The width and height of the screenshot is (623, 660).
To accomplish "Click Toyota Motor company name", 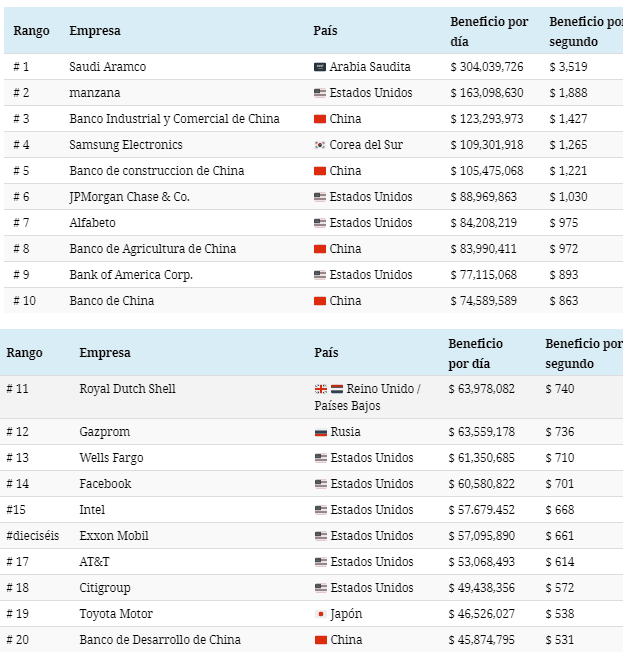I will [116, 614].
